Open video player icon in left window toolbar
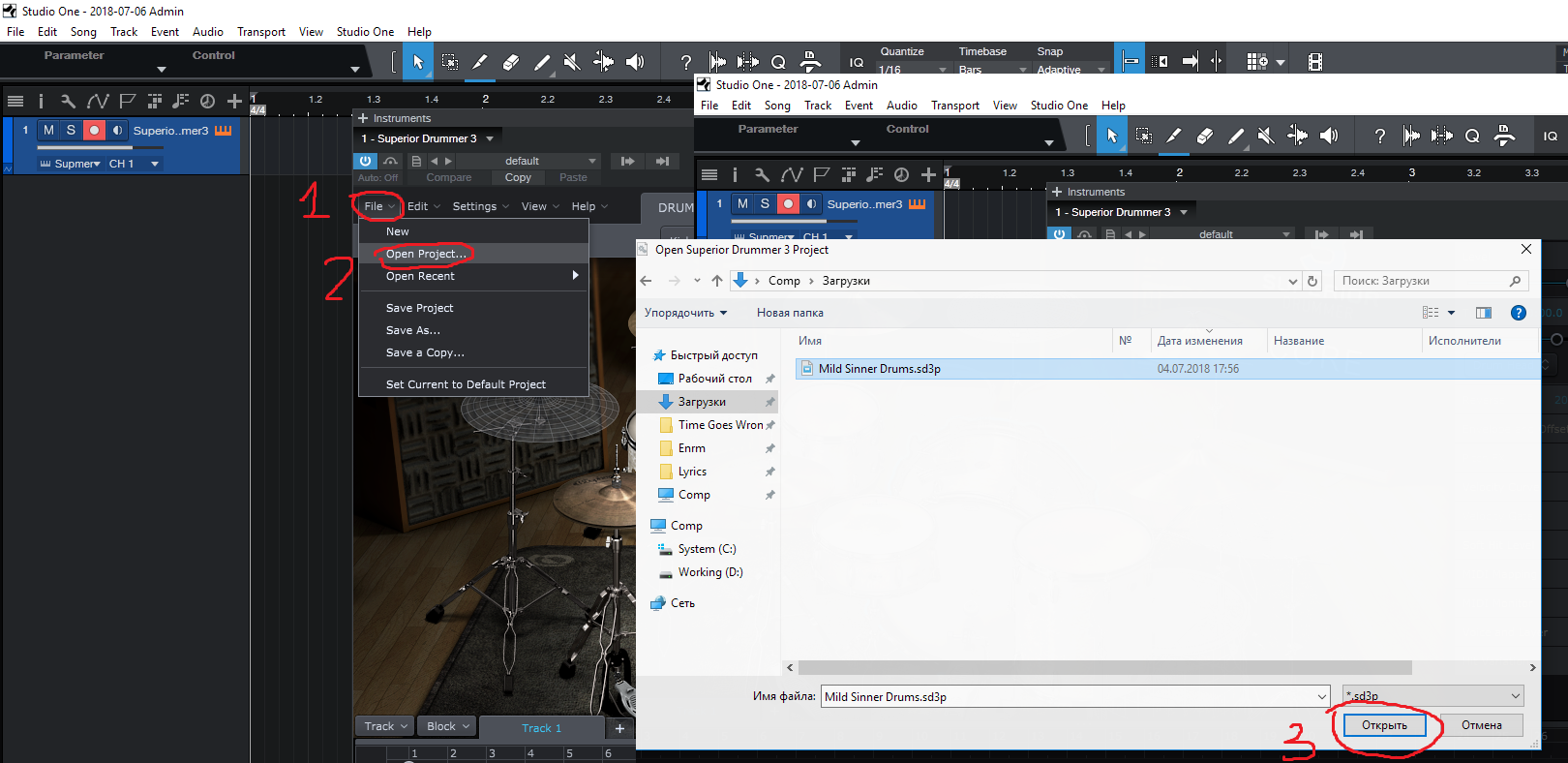The height and width of the screenshot is (763, 1568). pyautogui.click(x=1314, y=62)
